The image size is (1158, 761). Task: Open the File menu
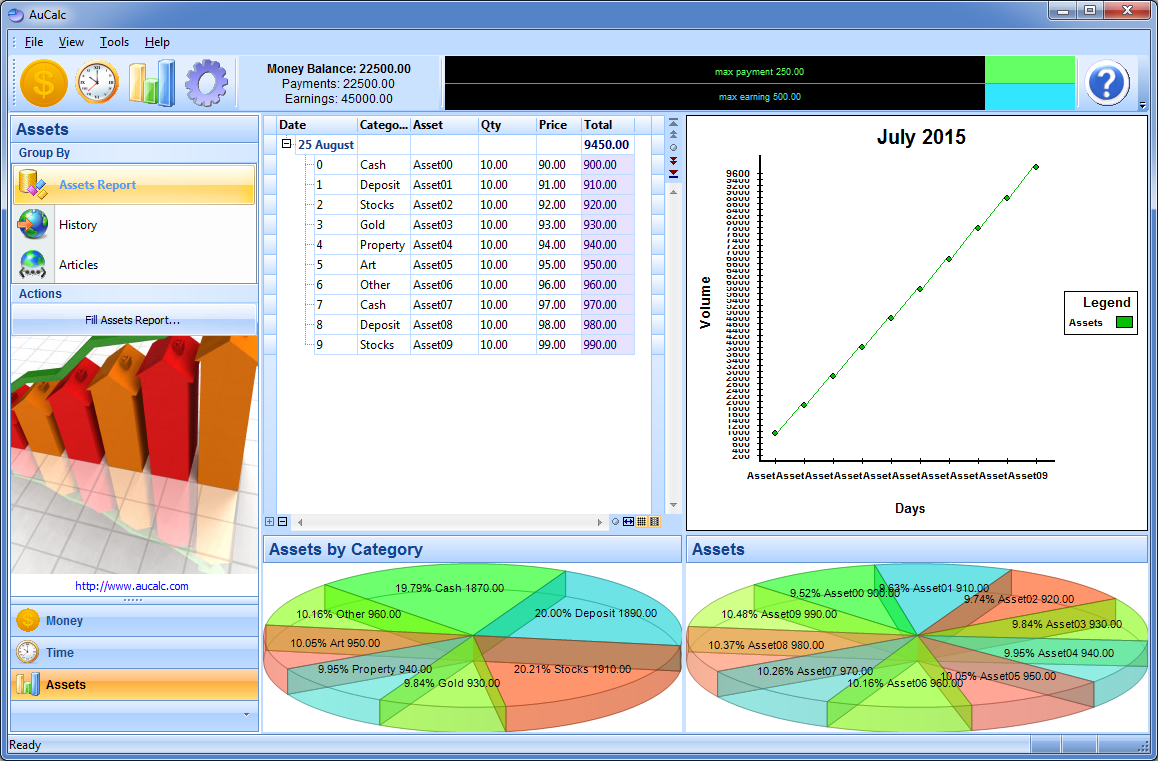(x=34, y=42)
